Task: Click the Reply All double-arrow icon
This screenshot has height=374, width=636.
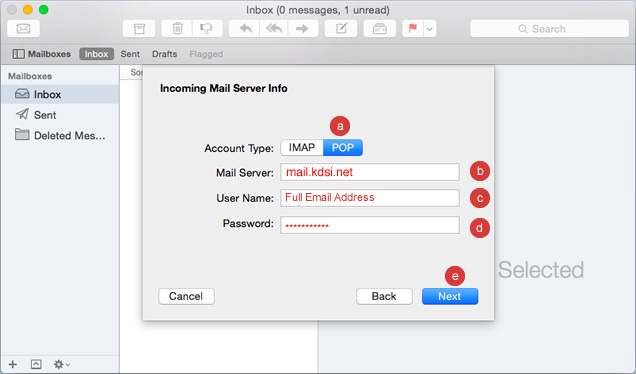Action: click(274, 29)
